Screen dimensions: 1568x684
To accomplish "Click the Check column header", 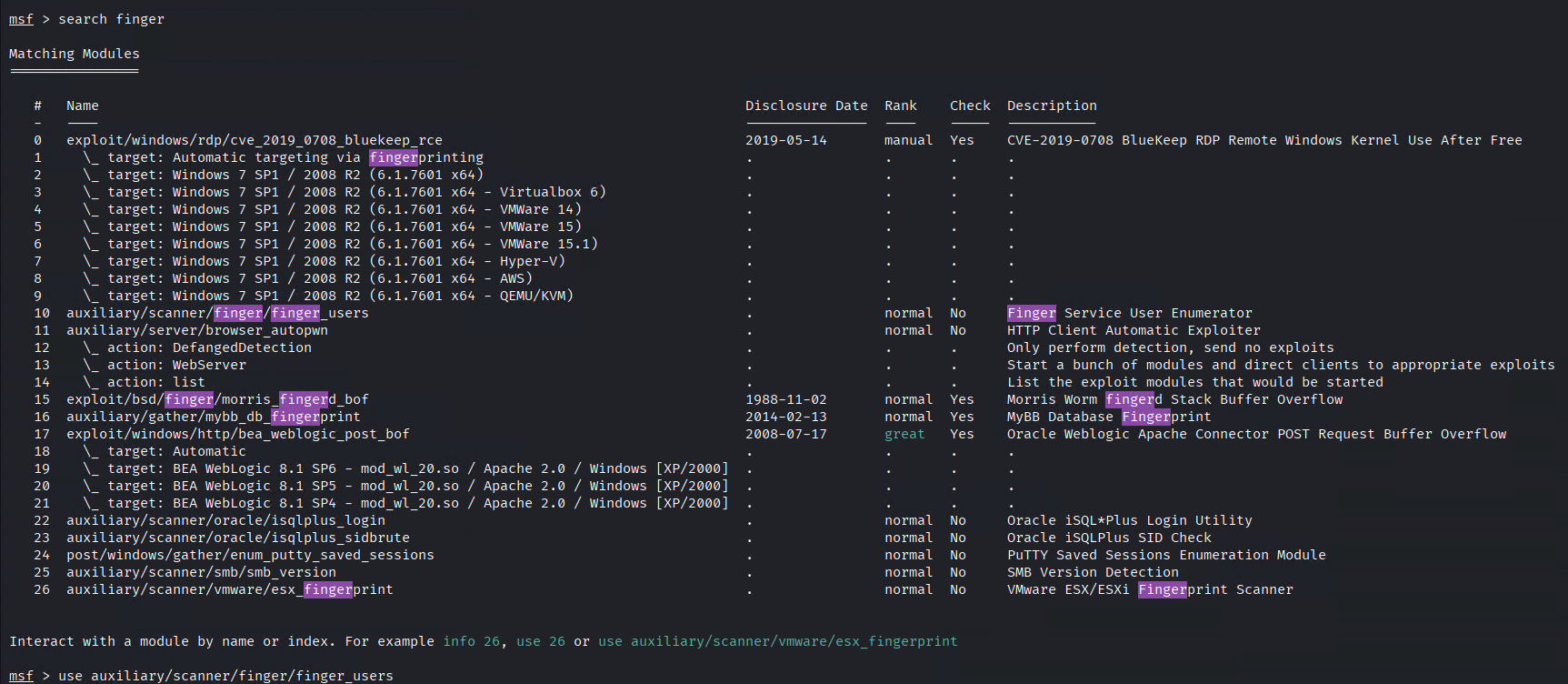I will (970, 106).
